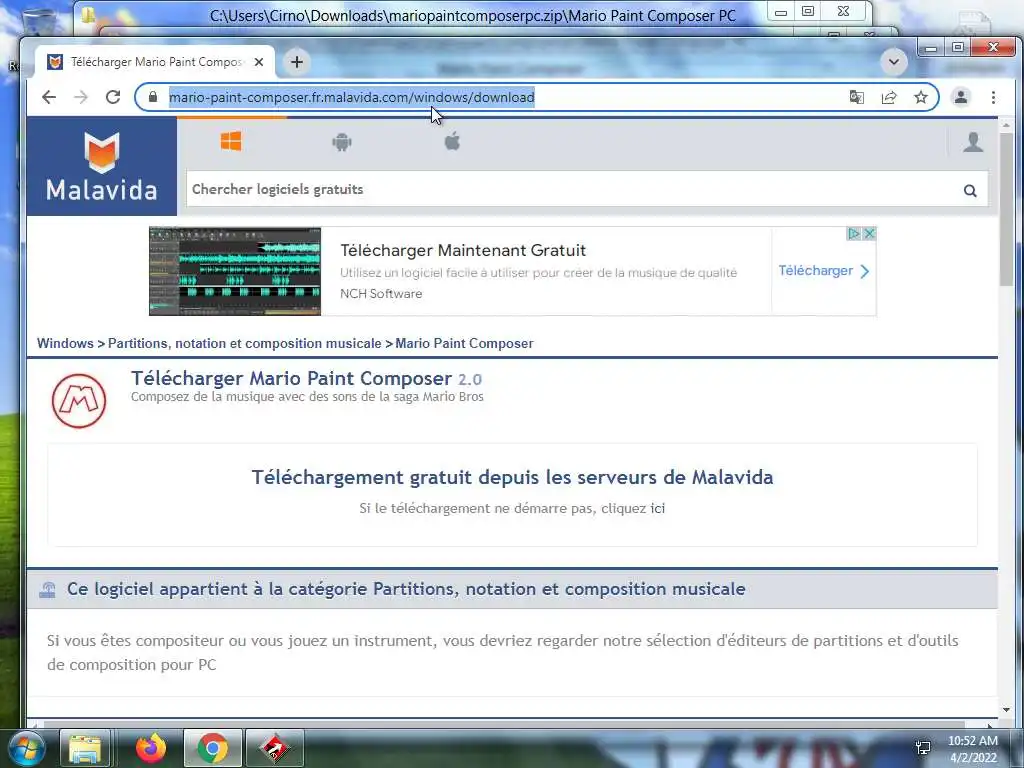This screenshot has width=1024, height=768.
Task: Click the padlock site info icon
Action: (x=153, y=97)
